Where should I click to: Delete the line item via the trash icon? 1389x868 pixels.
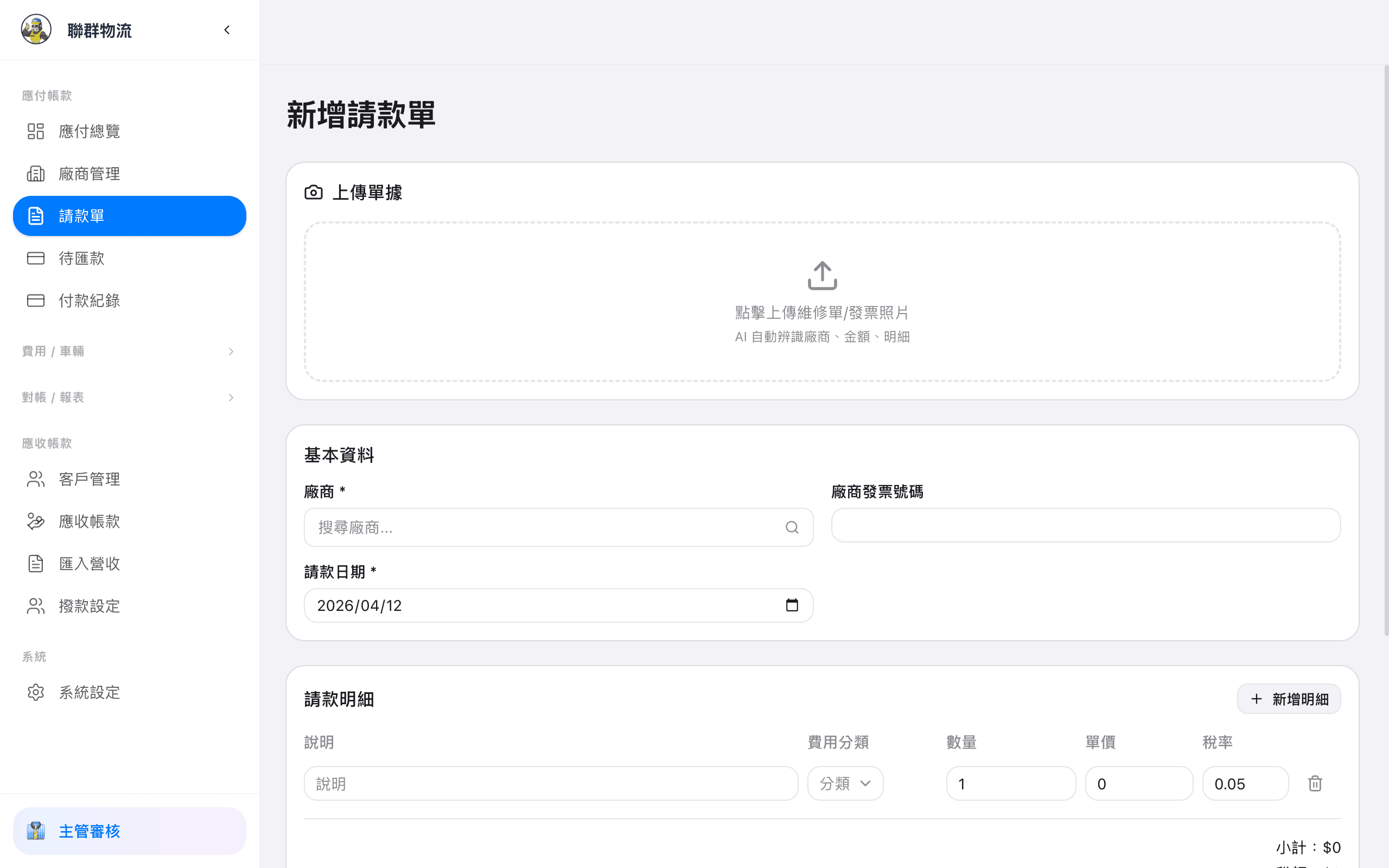tap(1315, 783)
